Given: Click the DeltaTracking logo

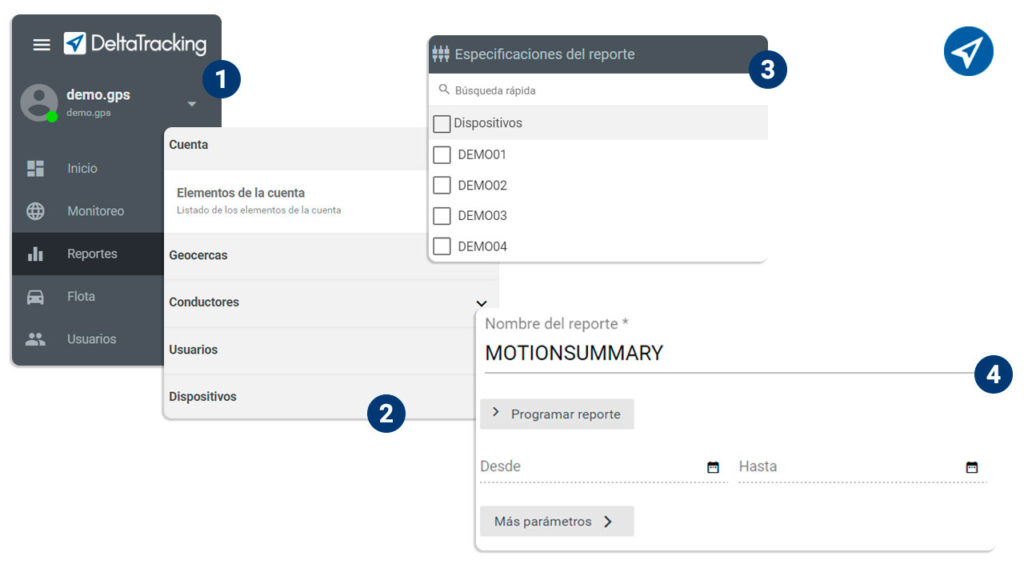Looking at the screenshot, I should [135, 43].
